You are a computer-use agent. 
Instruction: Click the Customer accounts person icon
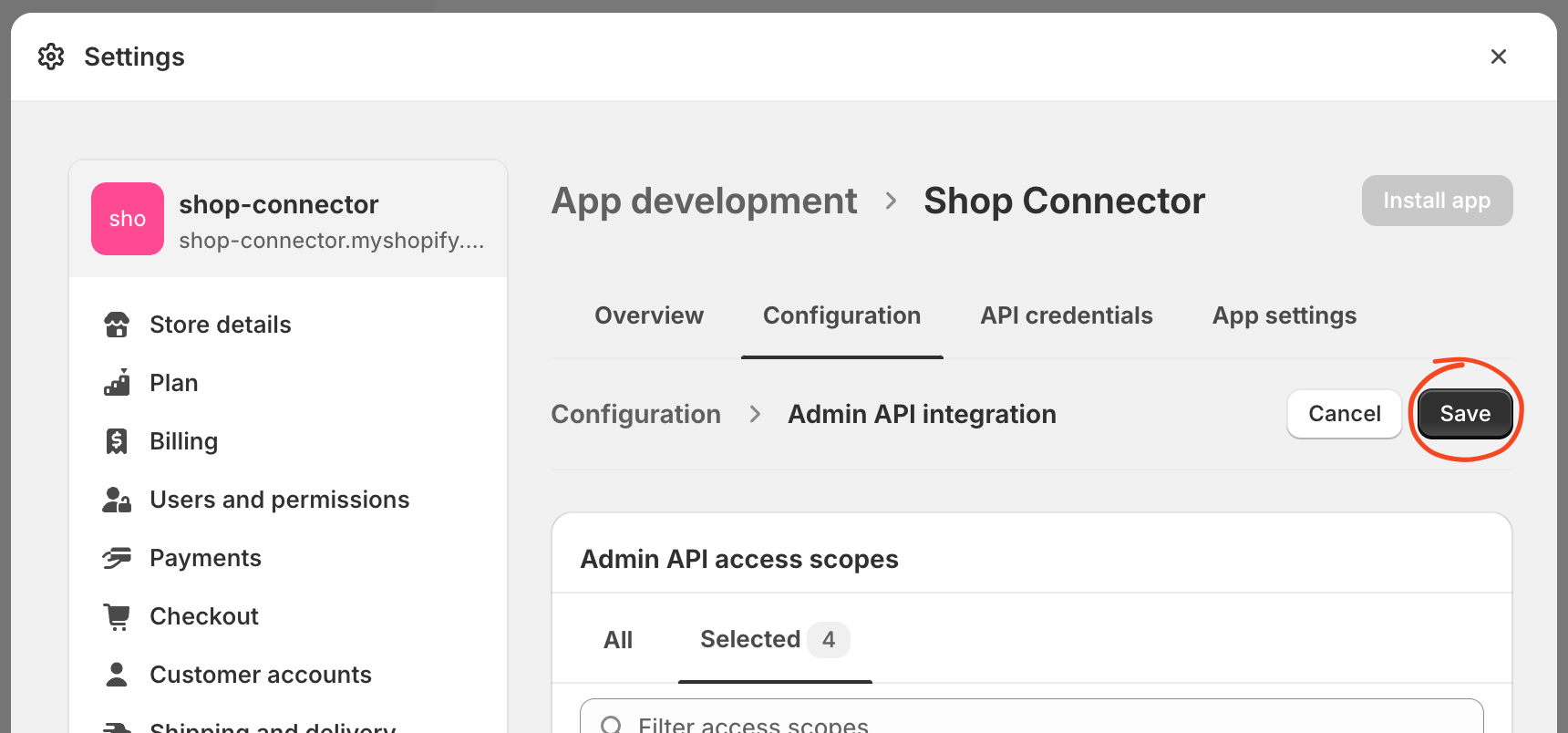point(117,675)
